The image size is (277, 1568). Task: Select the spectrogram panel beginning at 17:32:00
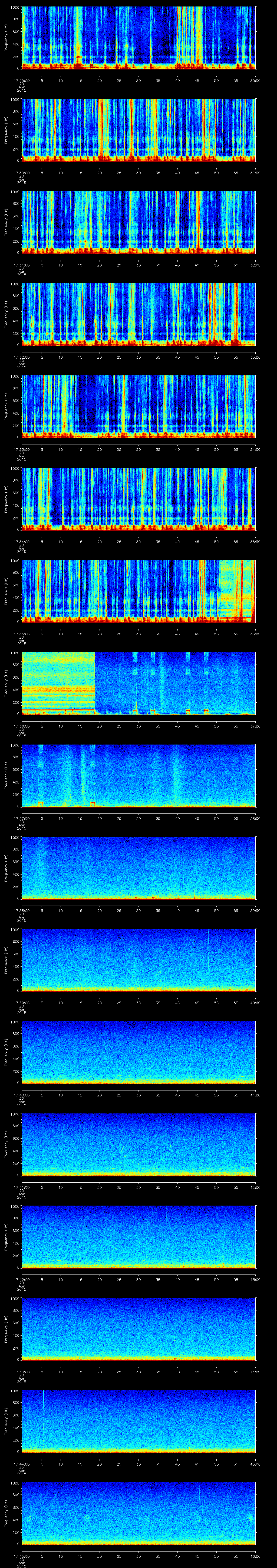(139, 315)
